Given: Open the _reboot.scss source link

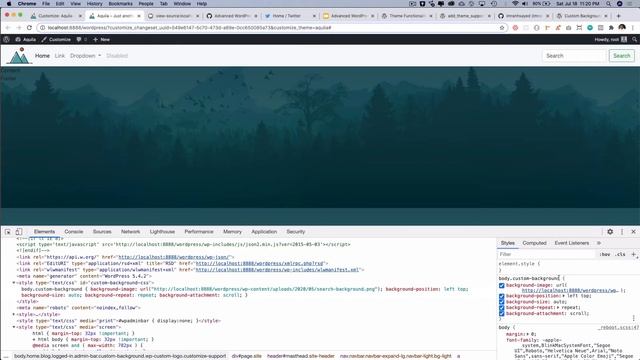Looking at the screenshot, I should point(619,327).
